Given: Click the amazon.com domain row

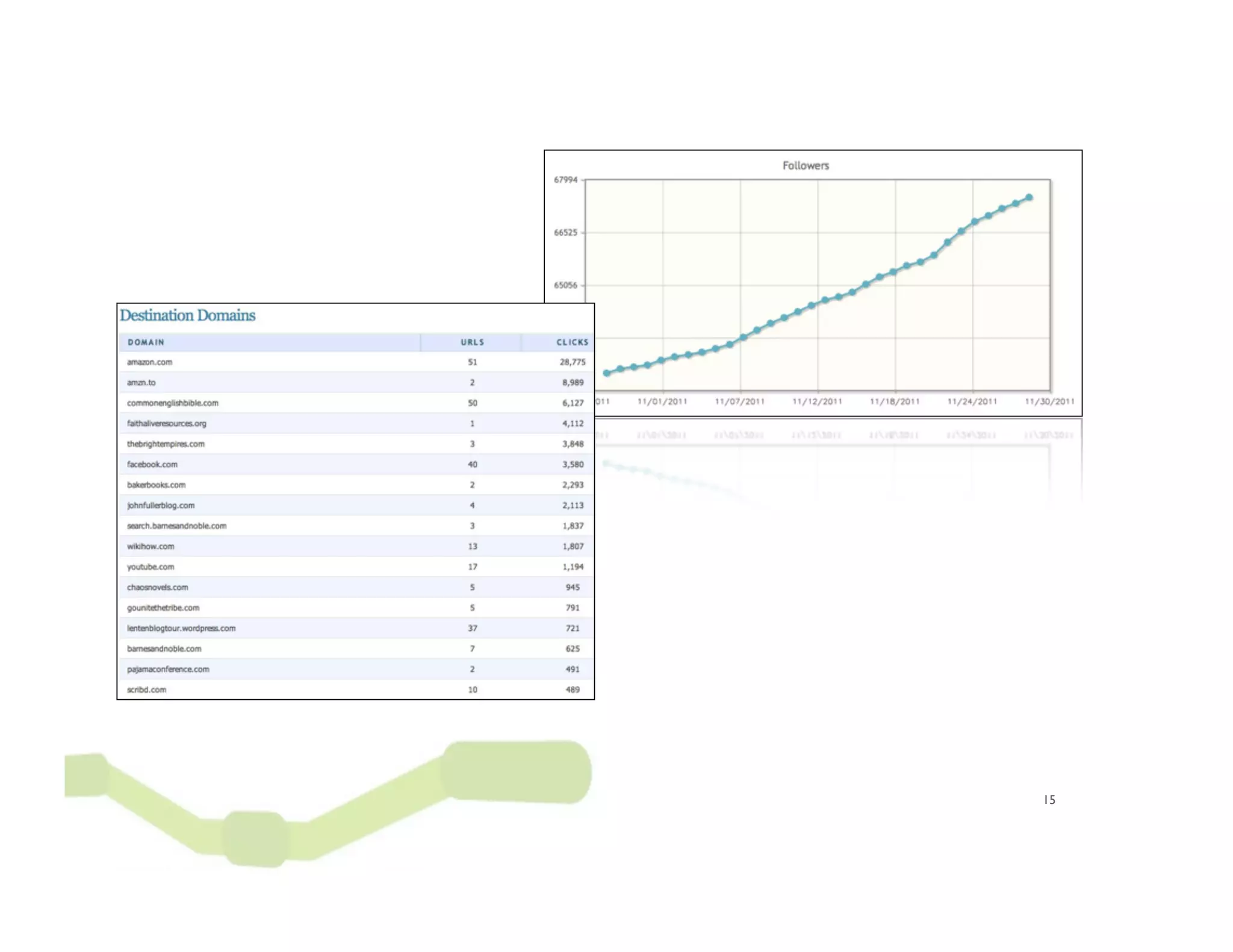Looking at the screenshot, I should pyautogui.click(x=149, y=362).
